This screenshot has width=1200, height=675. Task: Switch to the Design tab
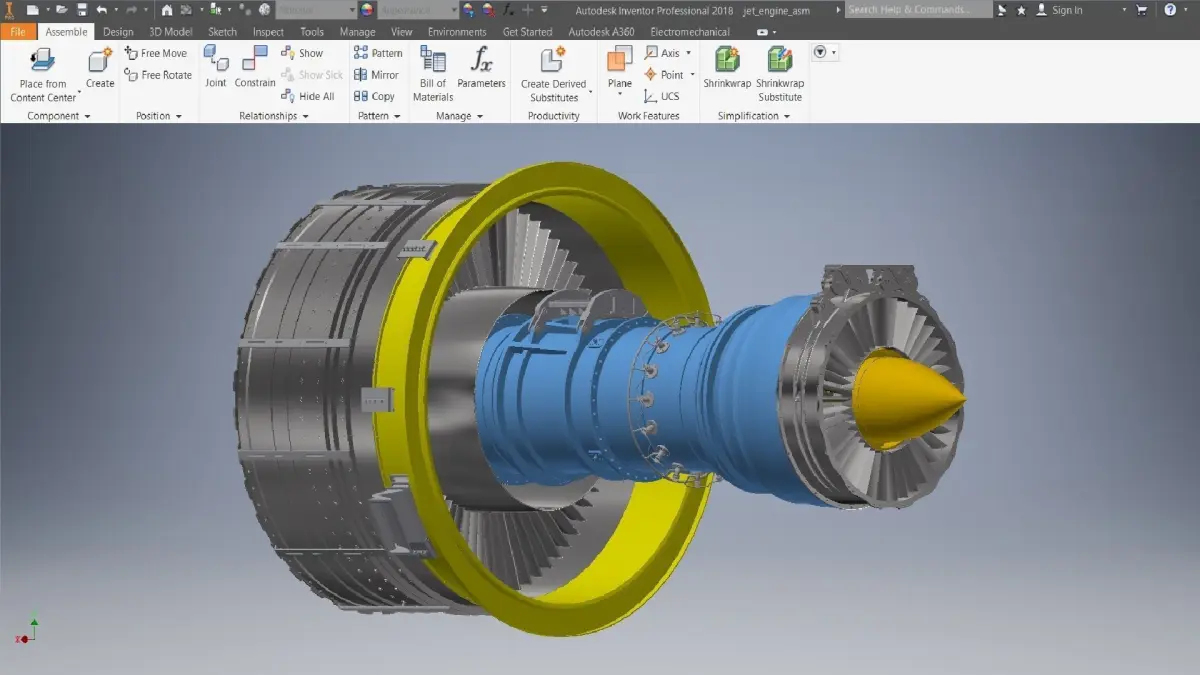pyautogui.click(x=118, y=32)
